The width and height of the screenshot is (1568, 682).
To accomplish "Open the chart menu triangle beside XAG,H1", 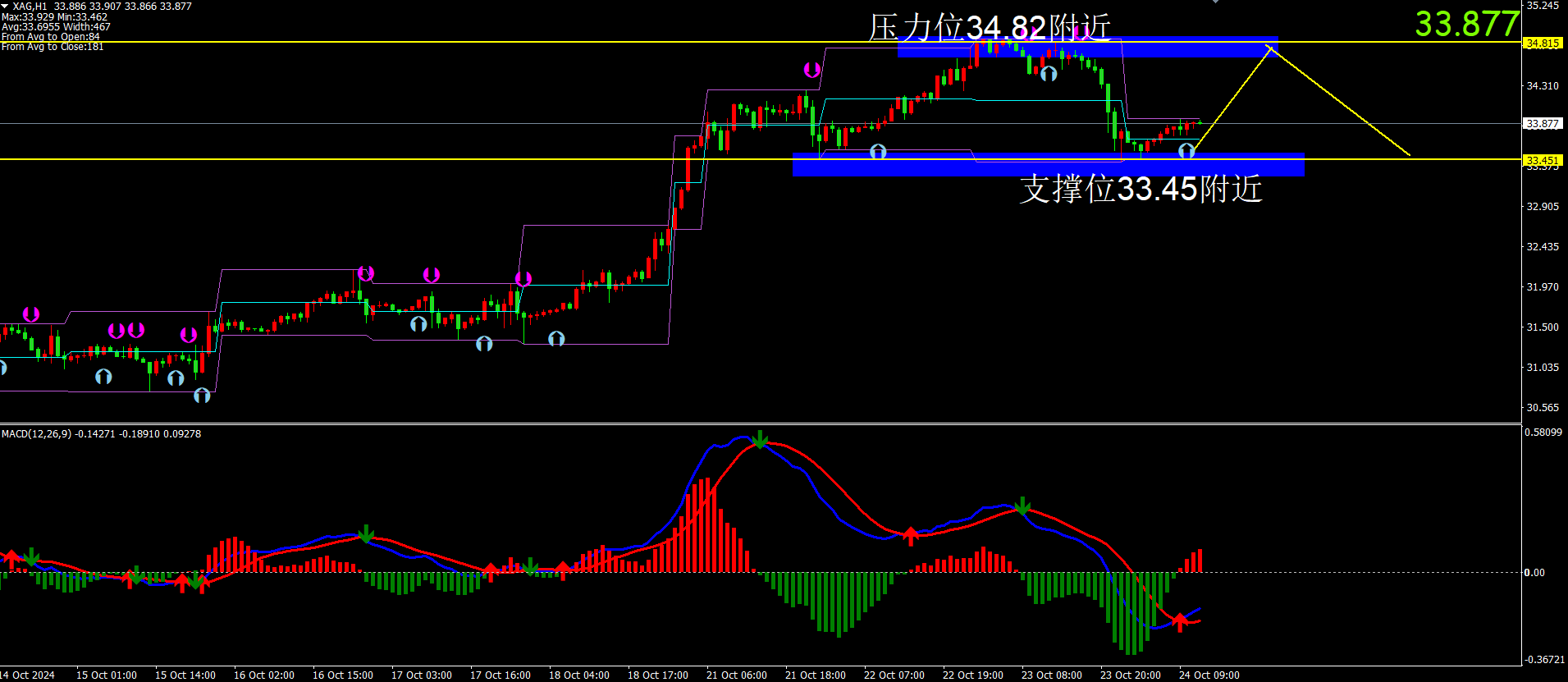I will pyautogui.click(x=5, y=6).
